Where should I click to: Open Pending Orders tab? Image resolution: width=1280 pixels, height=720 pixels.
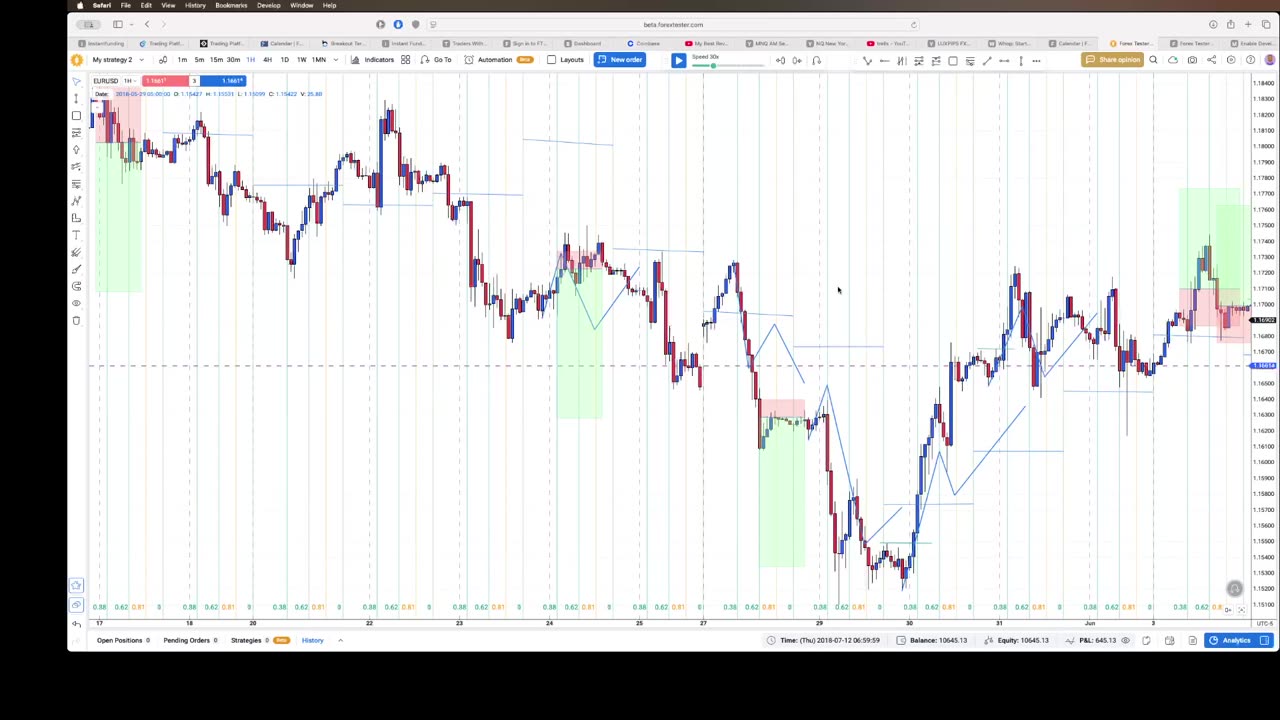190,640
